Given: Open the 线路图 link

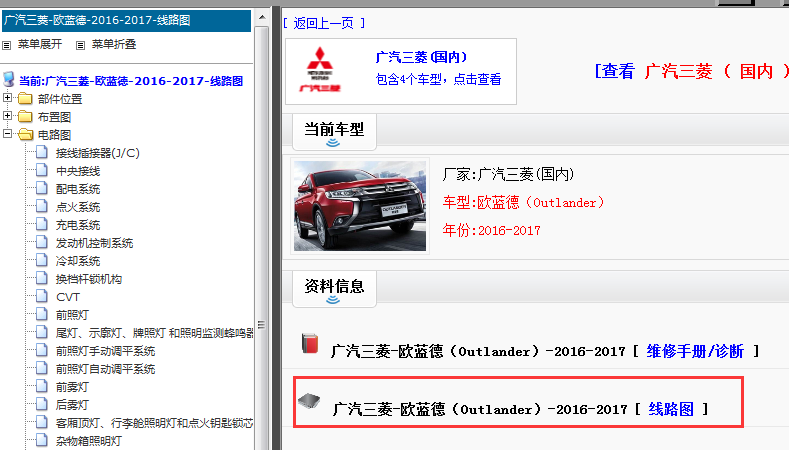Looking at the screenshot, I should click(x=671, y=409).
